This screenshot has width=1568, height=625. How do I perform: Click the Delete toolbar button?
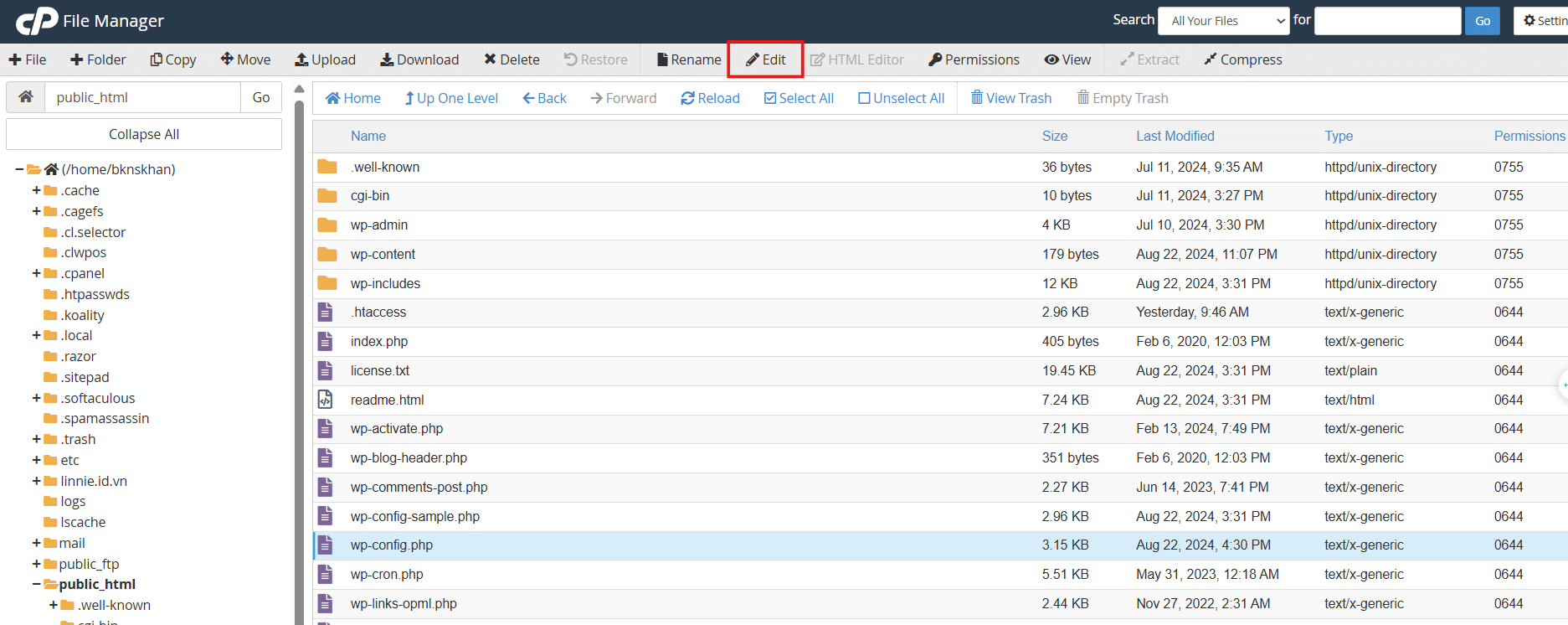tap(512, 59)
